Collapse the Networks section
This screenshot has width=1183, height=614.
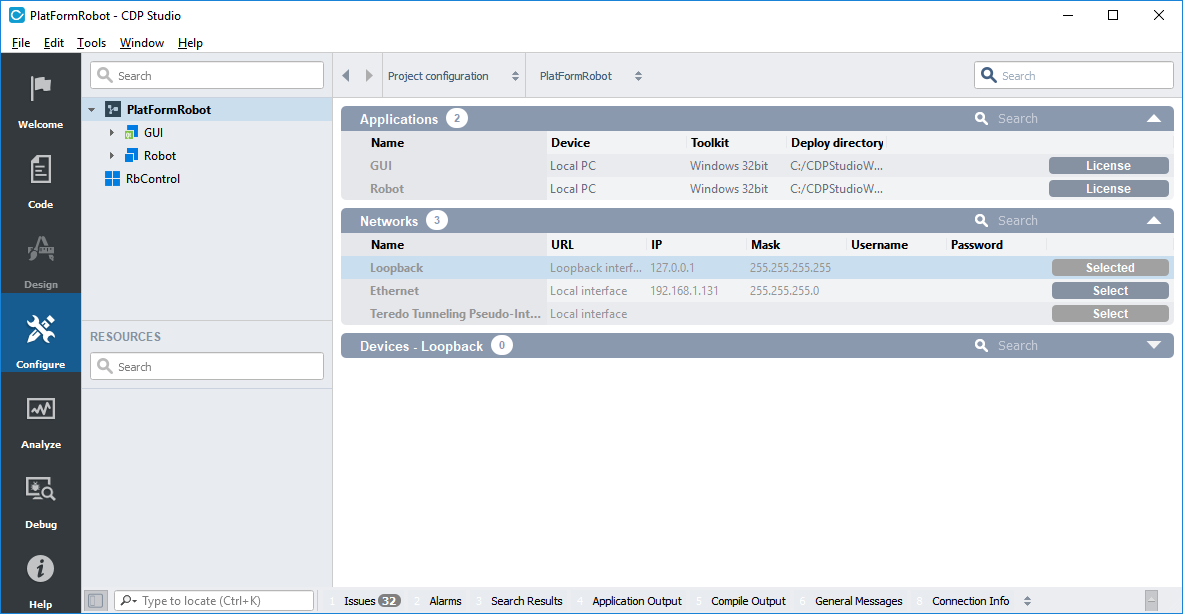pos(1154,220)
